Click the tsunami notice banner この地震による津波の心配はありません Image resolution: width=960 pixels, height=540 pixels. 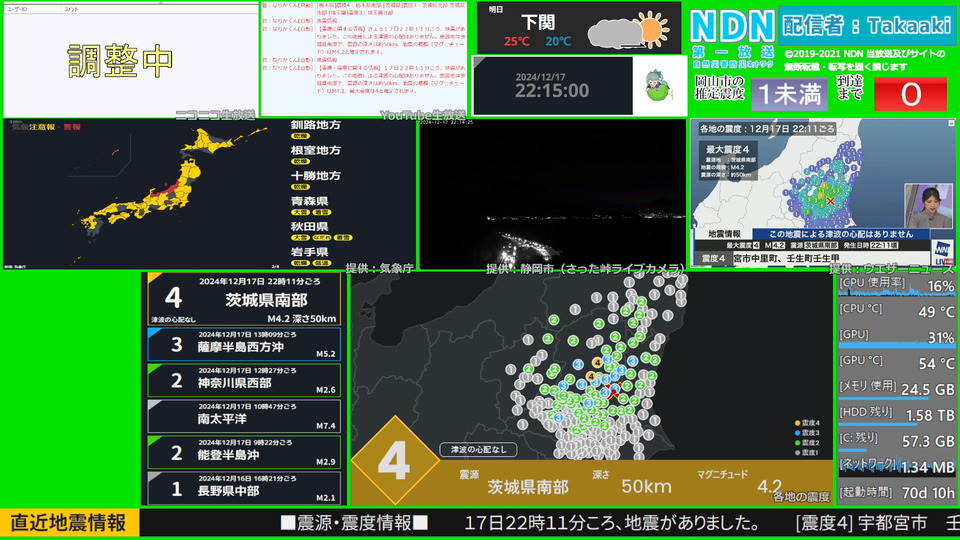coord(841,234)
